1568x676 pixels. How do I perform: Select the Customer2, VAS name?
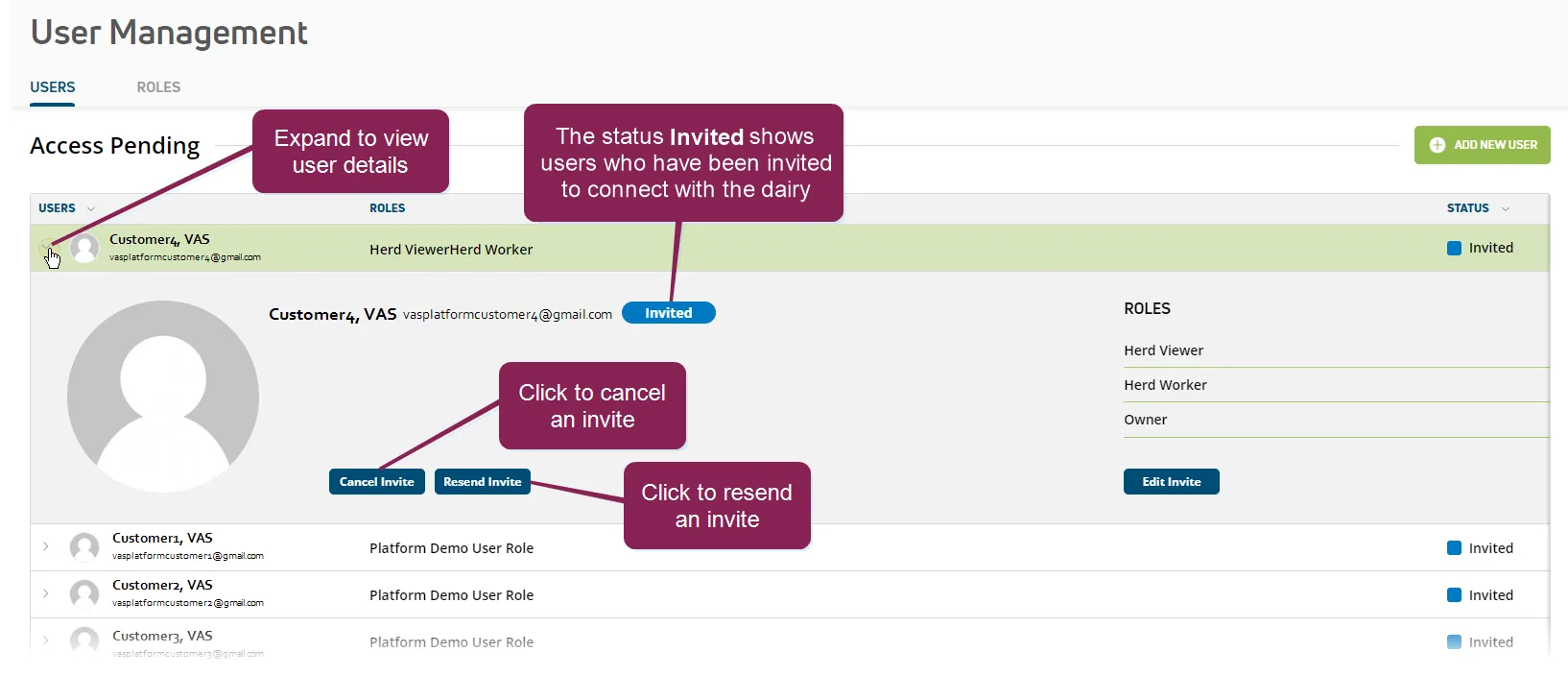pos(162,586)
